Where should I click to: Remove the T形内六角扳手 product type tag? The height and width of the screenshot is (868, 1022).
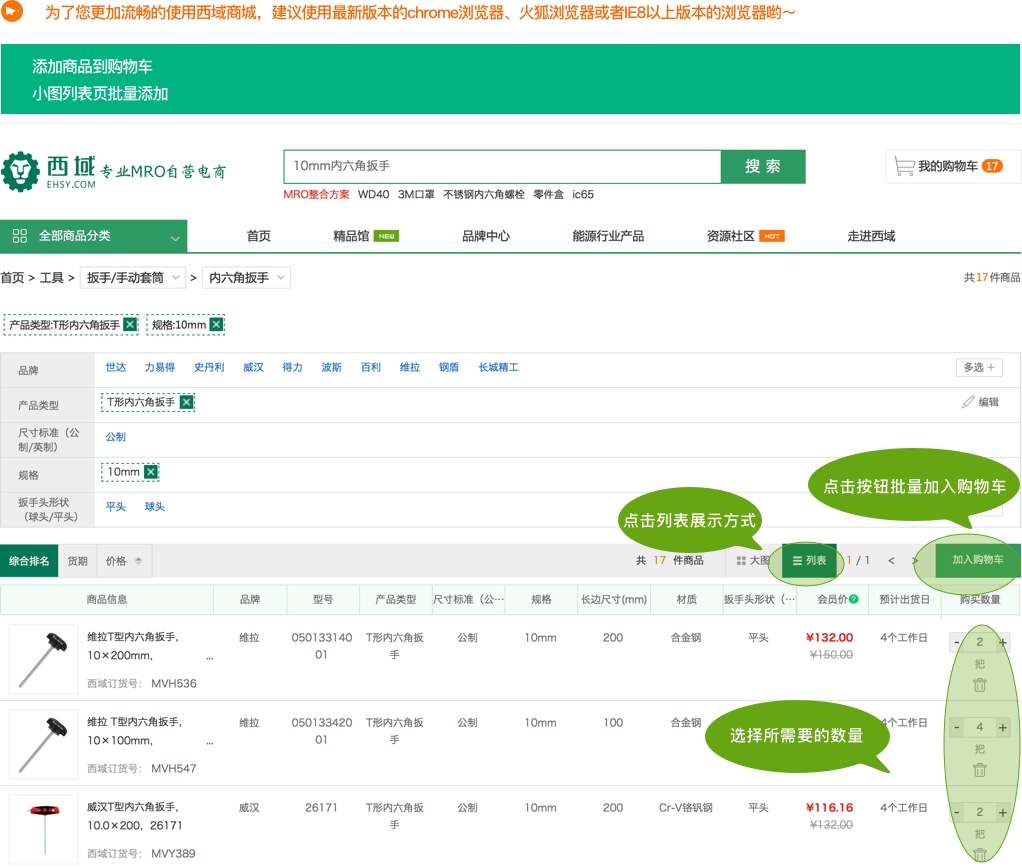click(x=187, y=402)
